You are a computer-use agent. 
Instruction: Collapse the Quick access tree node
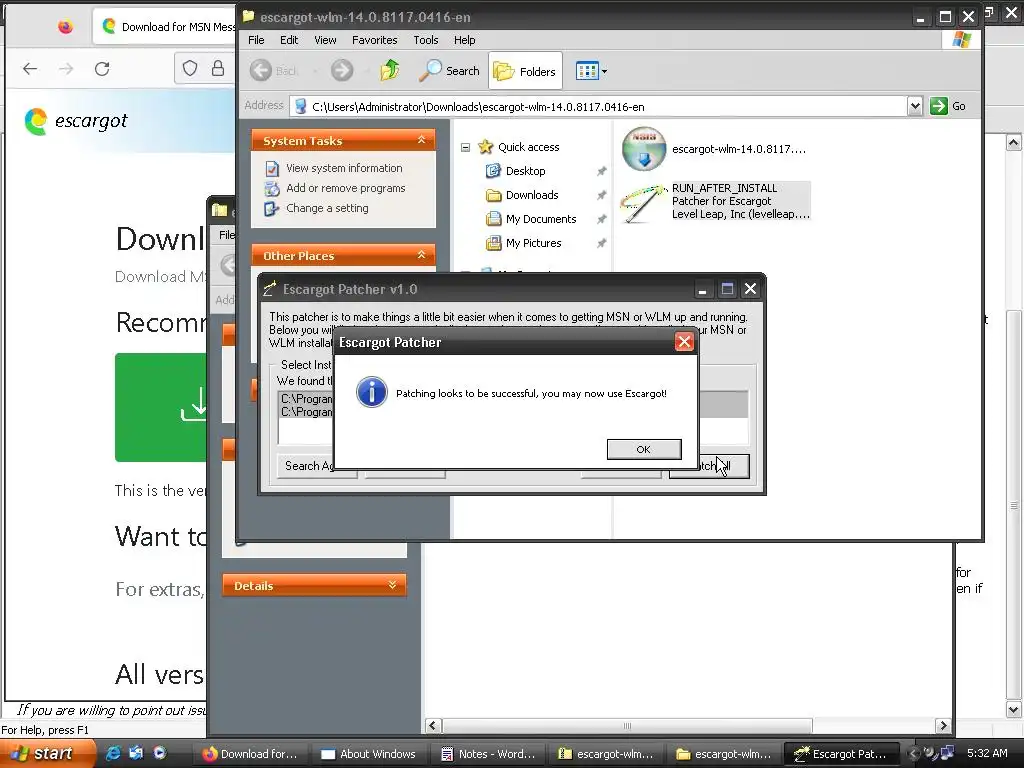465,148
